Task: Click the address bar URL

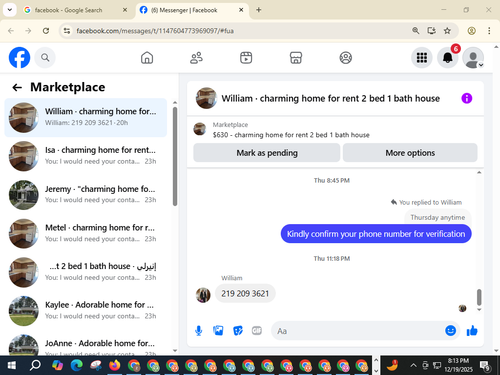Action: (155, 31)
